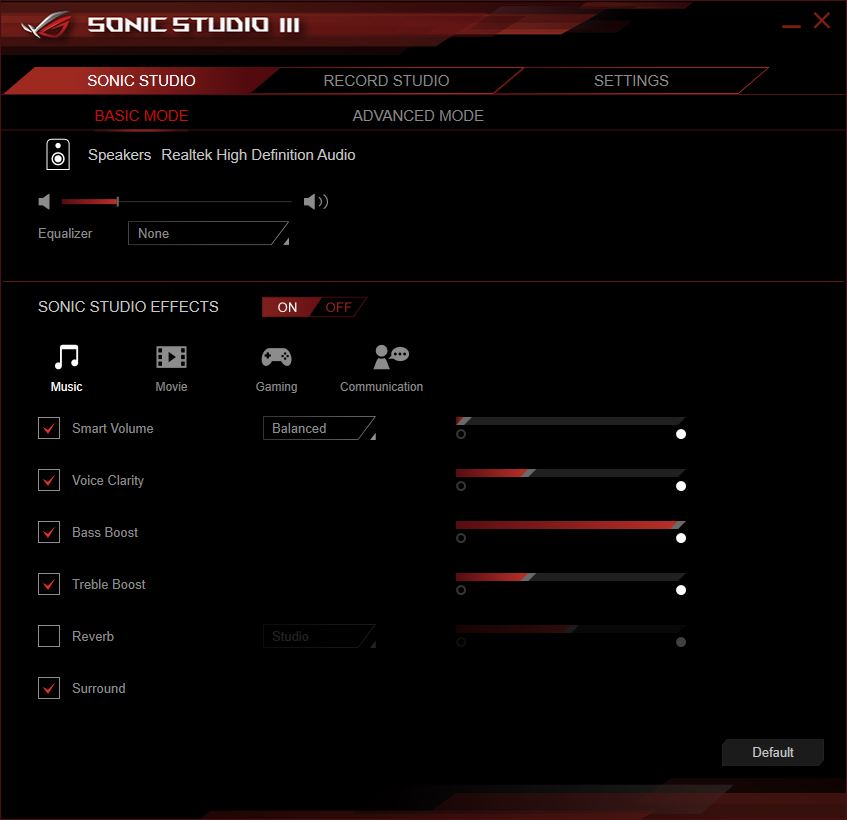Click Bass Boost minimum circle marker

click(x=461, y=538)
